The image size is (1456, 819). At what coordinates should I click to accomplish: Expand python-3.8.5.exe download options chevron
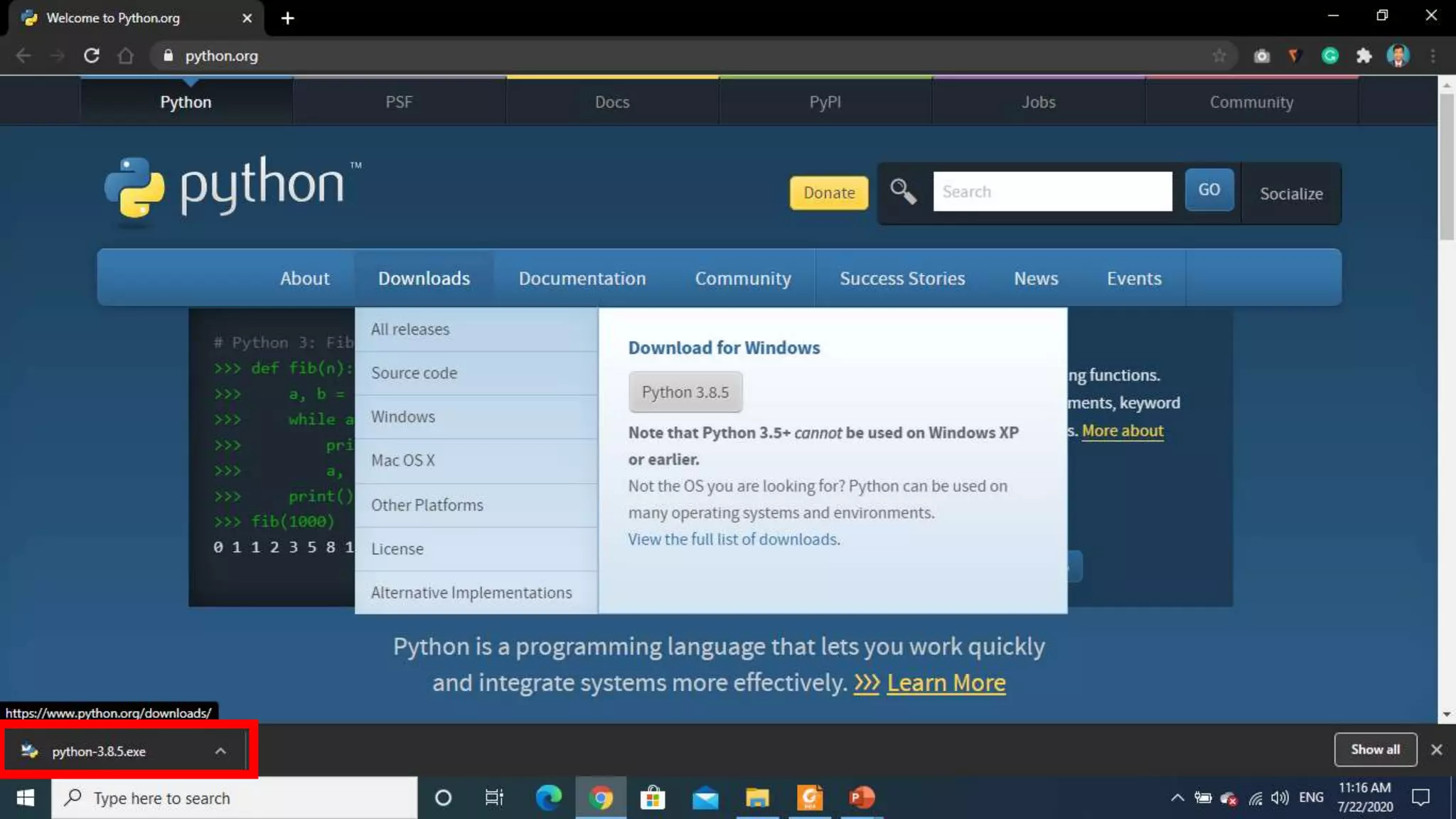220,751
